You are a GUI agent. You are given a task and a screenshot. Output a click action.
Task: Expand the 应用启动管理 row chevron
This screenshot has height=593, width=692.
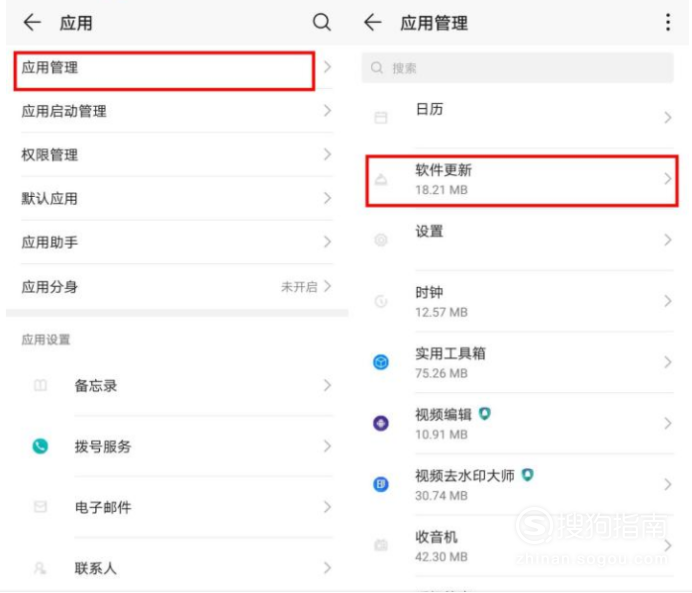(327, 111)
